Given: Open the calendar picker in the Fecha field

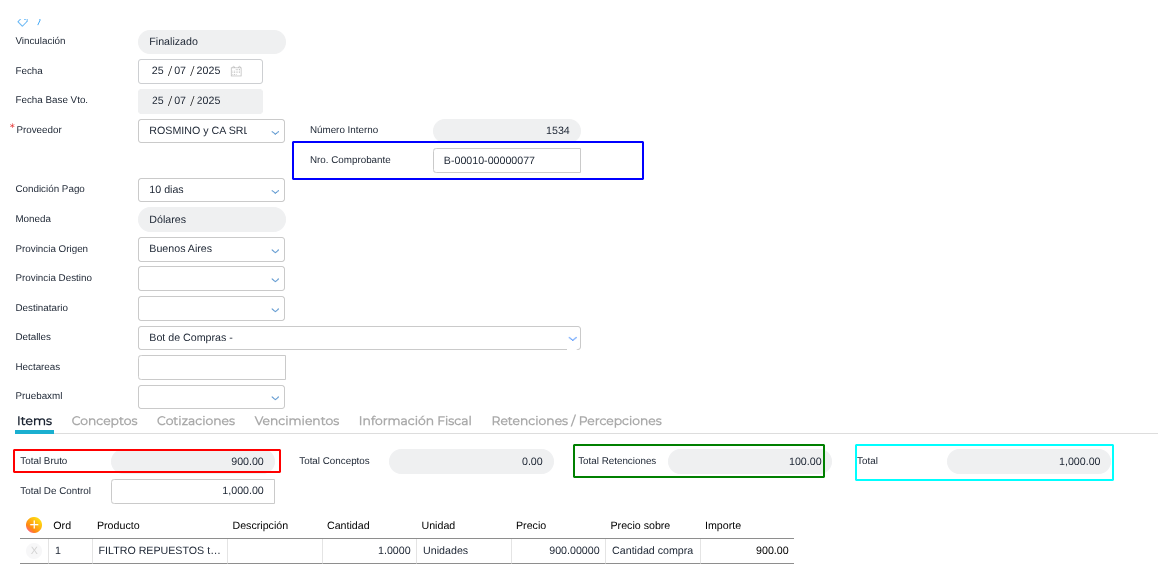Looking at the screenshot, I should click(x=236, y=71).
